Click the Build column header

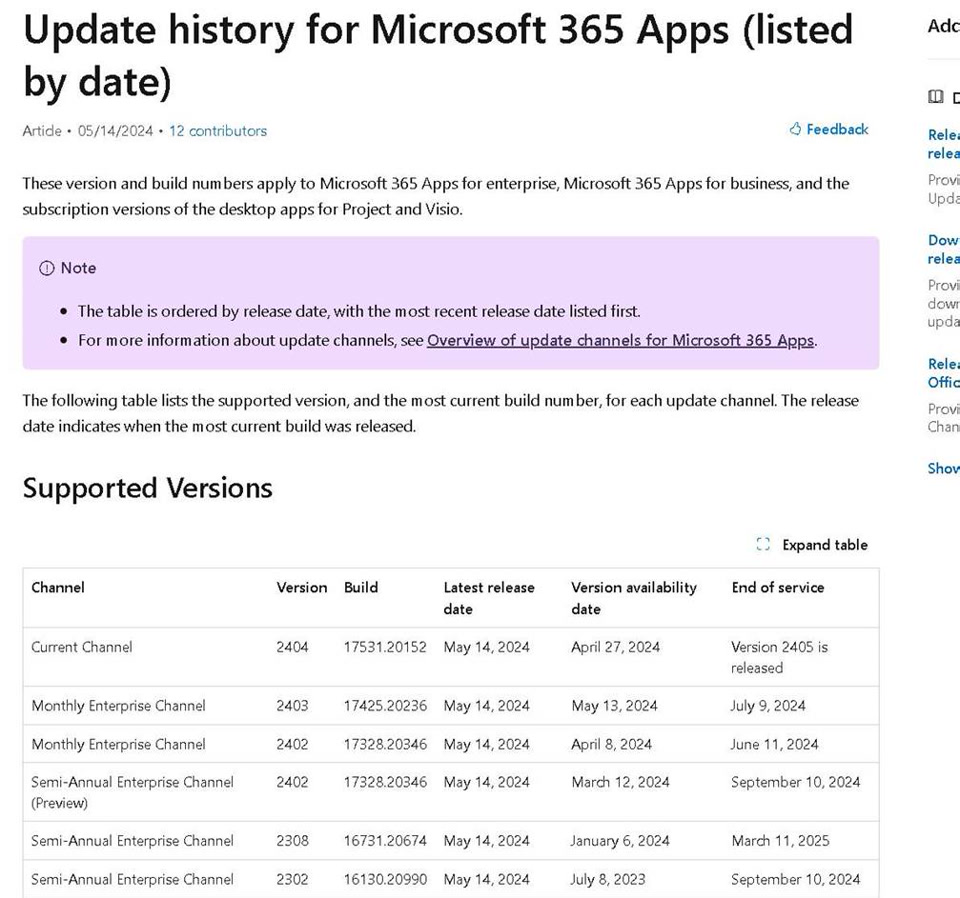(x=361, y=588)
